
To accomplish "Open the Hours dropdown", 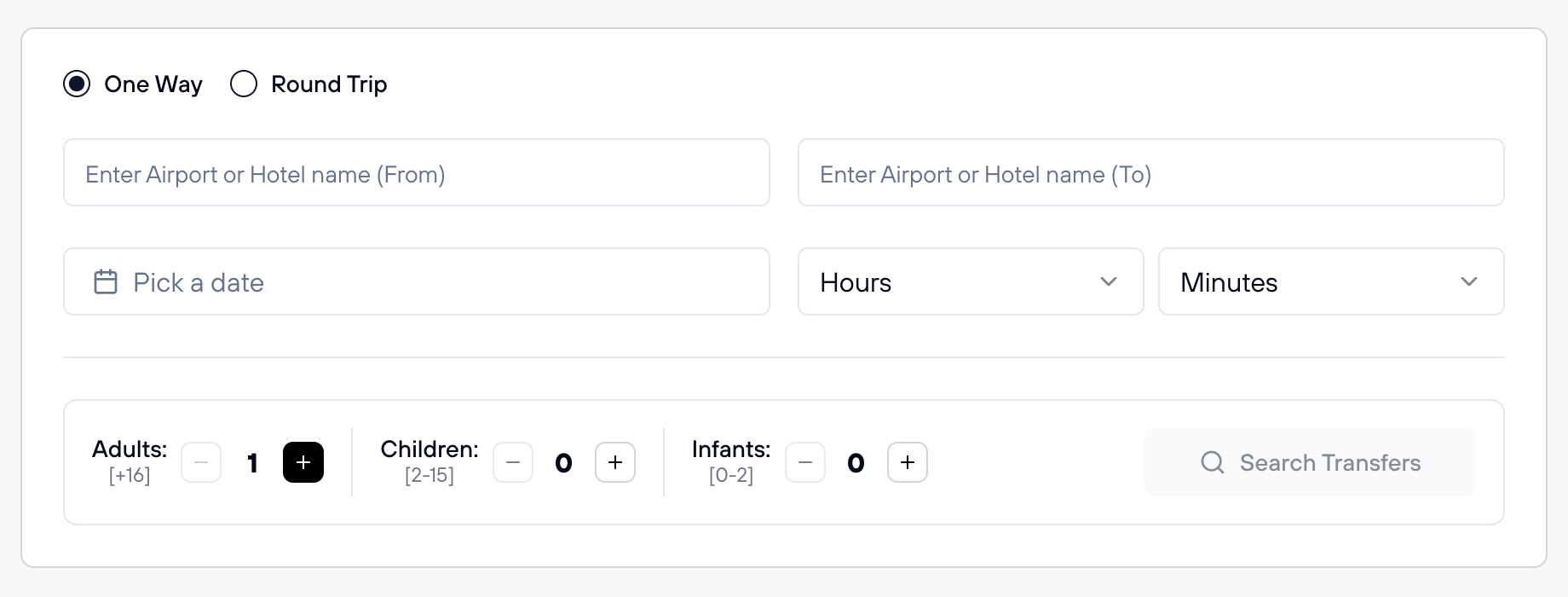I will 970,281.
